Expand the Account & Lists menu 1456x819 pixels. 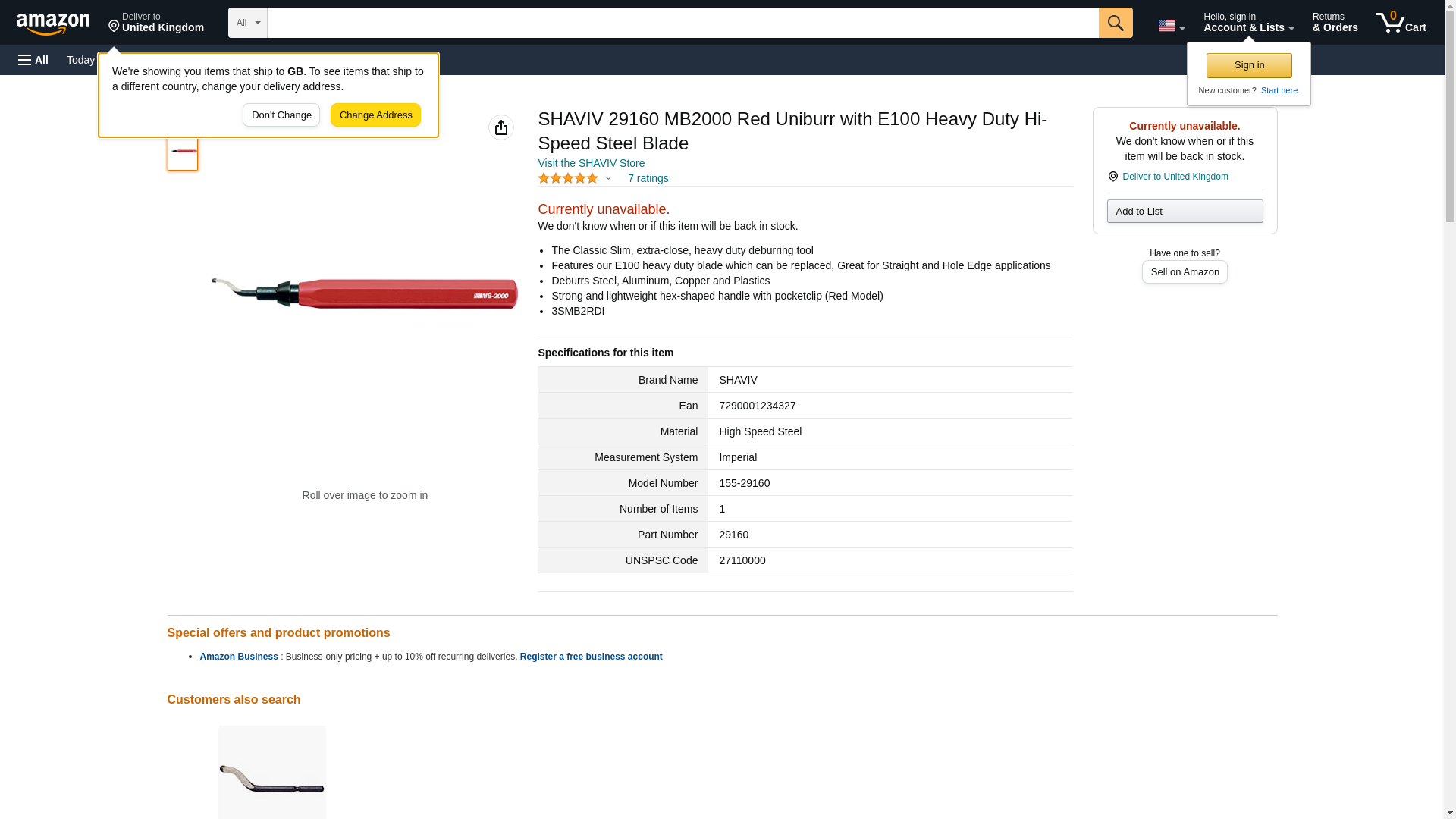(x=1248, y=23)
